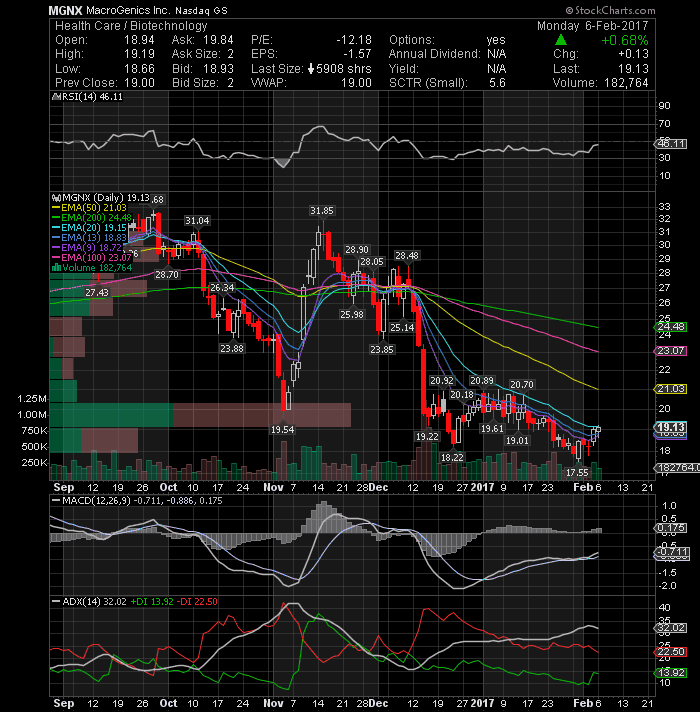Click the RSI 46.11 tag on right axis
Image resolution: width=700 pixels, height=712 pixels.
click(x=671, y=144)
